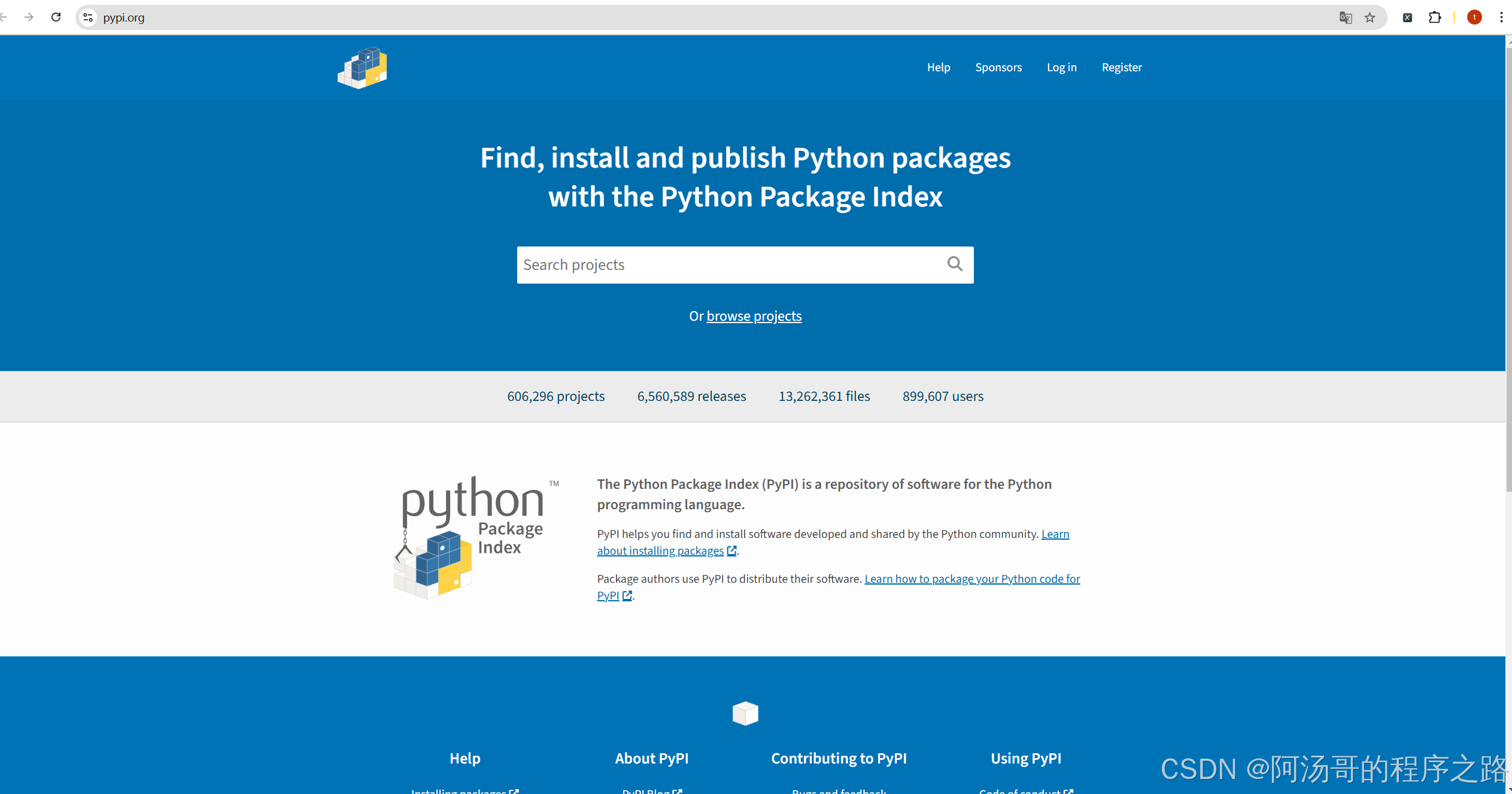Open the Sponsors page
The width and height of the screenshot is (1512, 794).
(x=998, y=67)
